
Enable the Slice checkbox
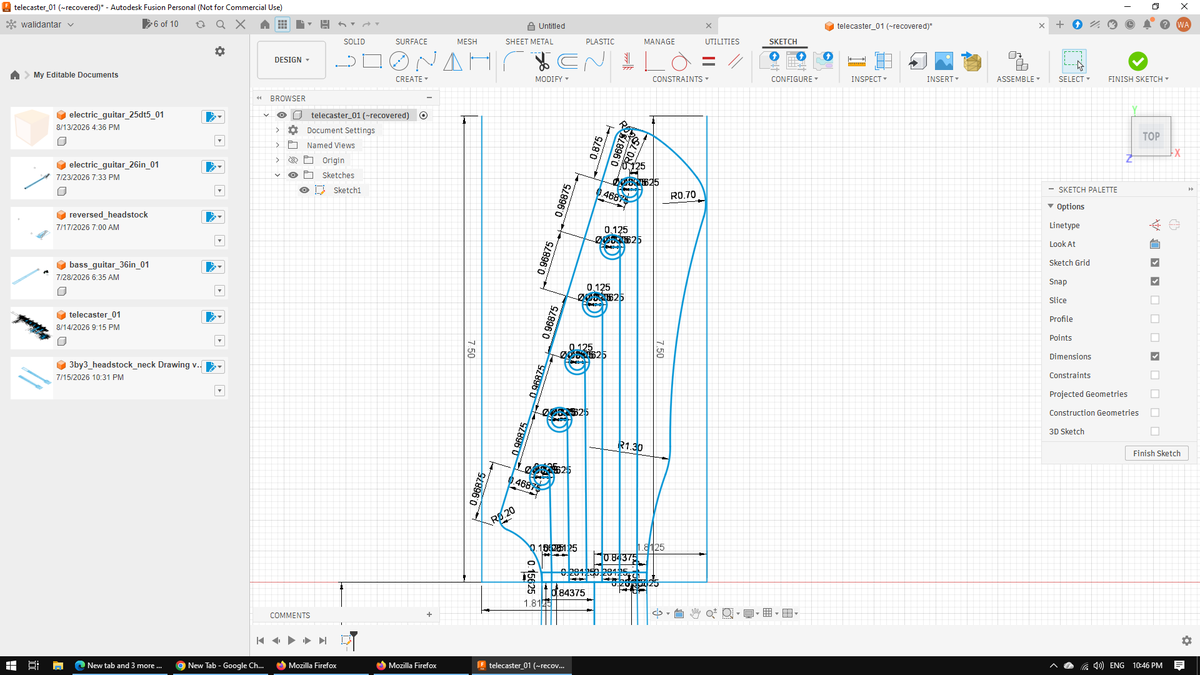click(1155, 300)
